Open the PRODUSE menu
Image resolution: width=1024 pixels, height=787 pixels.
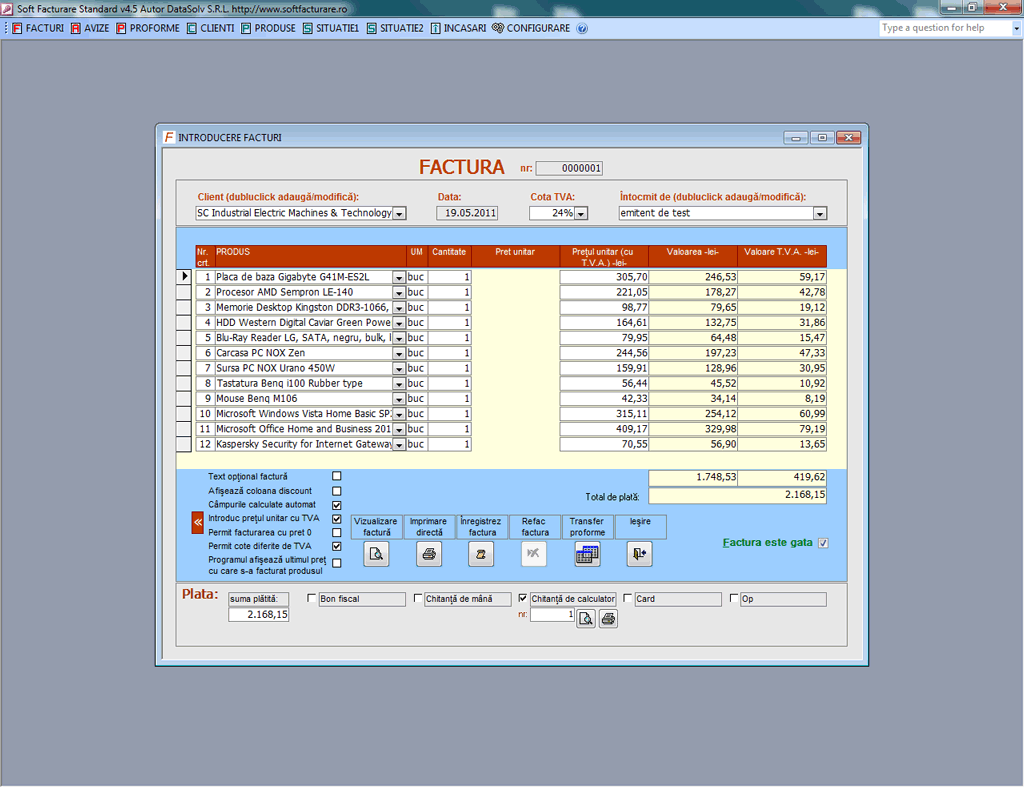(x=268, y=29)
